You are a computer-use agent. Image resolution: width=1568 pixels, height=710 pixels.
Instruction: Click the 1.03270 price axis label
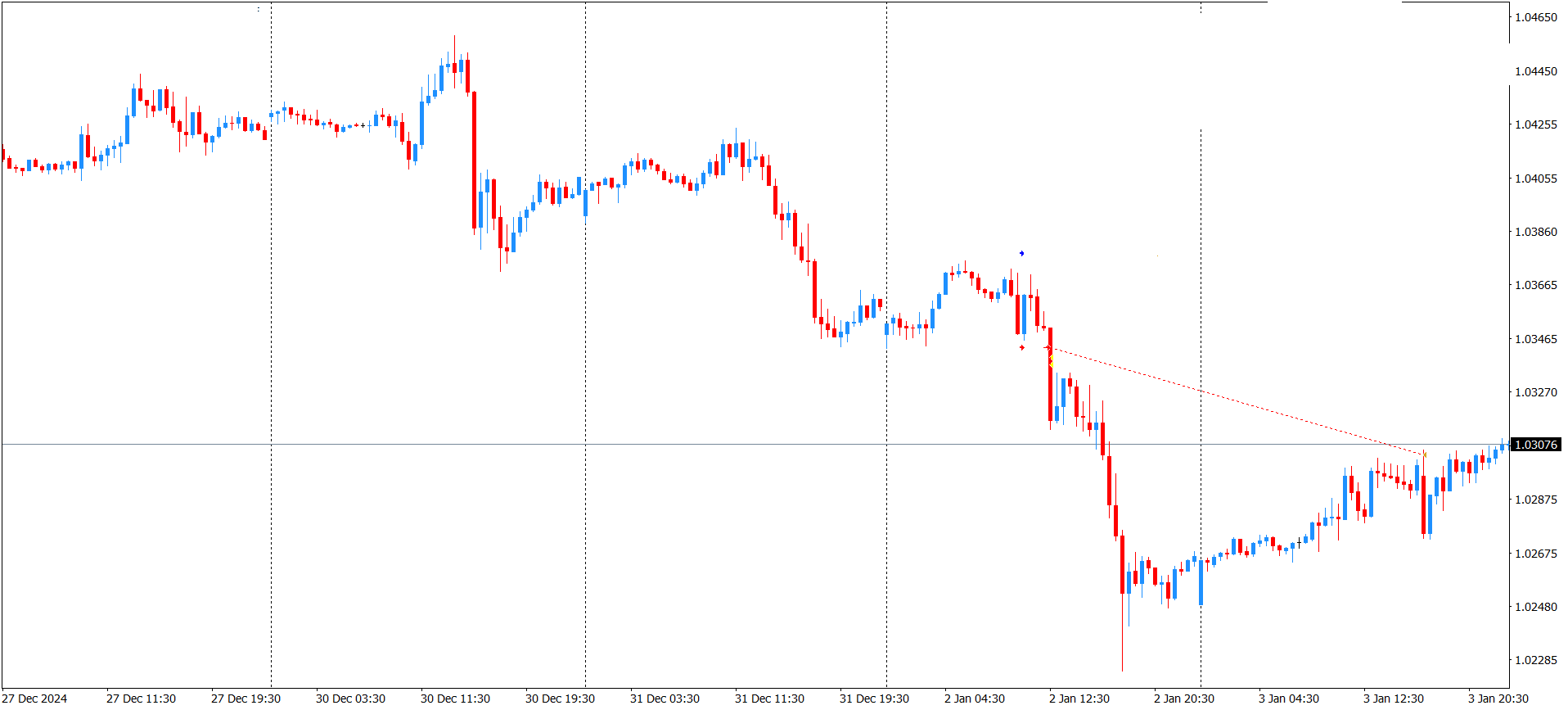(1536, 392)
